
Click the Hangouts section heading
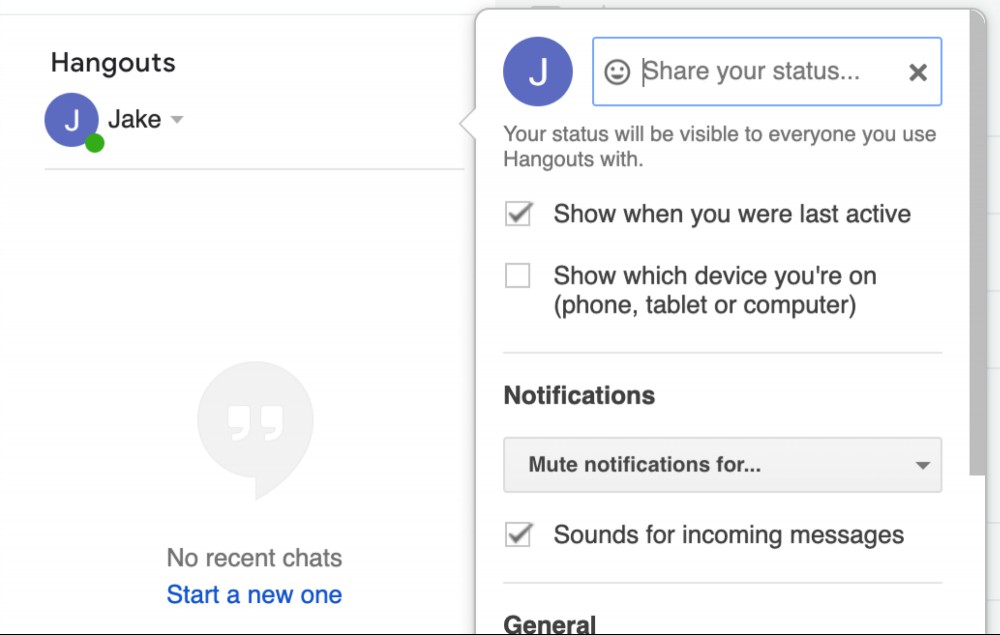pyautogui.click(x=113, y=62)
